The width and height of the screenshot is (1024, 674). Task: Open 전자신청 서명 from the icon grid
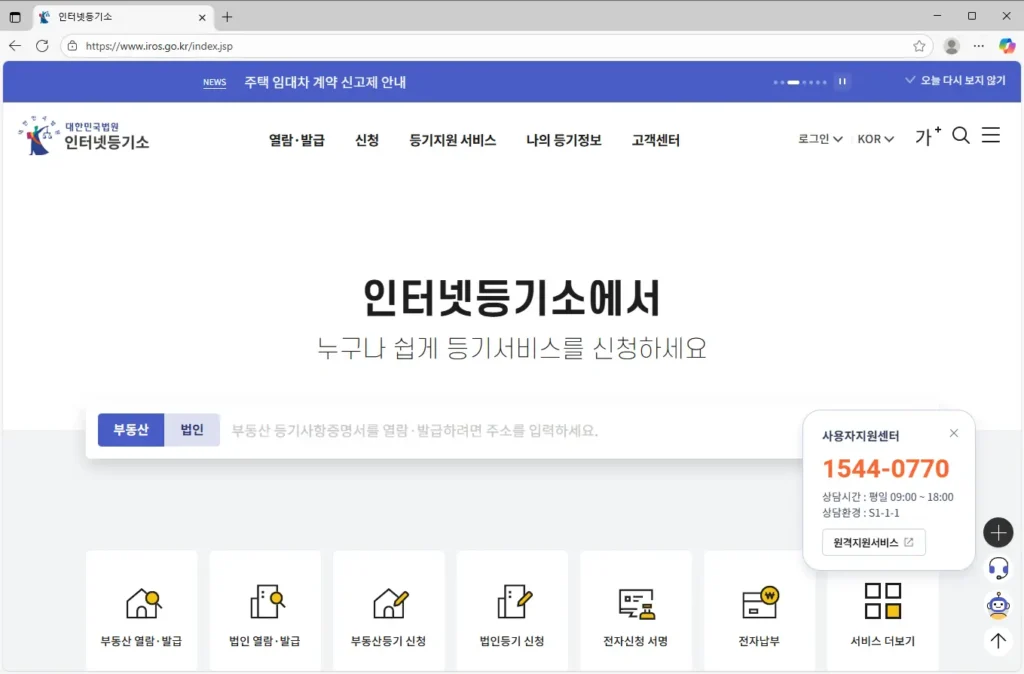(636, 610)
